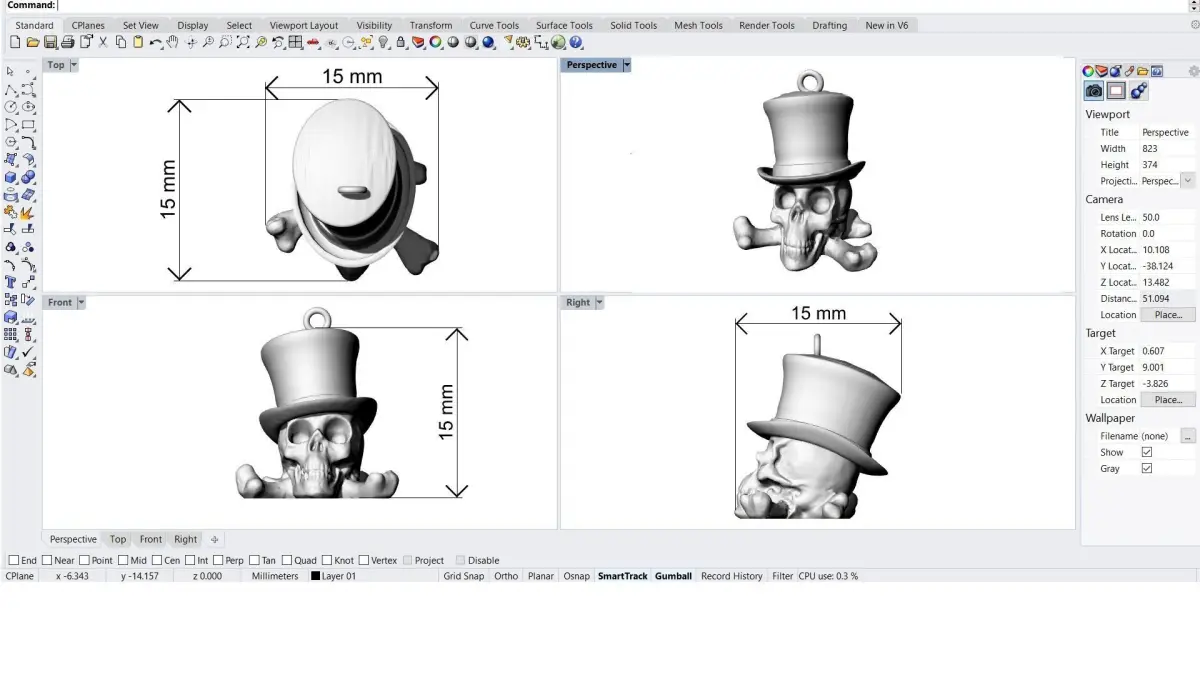Switch to the Drafting tab
The height and width of the screenshot is (675, 1200).
click(x=829, y=25)
